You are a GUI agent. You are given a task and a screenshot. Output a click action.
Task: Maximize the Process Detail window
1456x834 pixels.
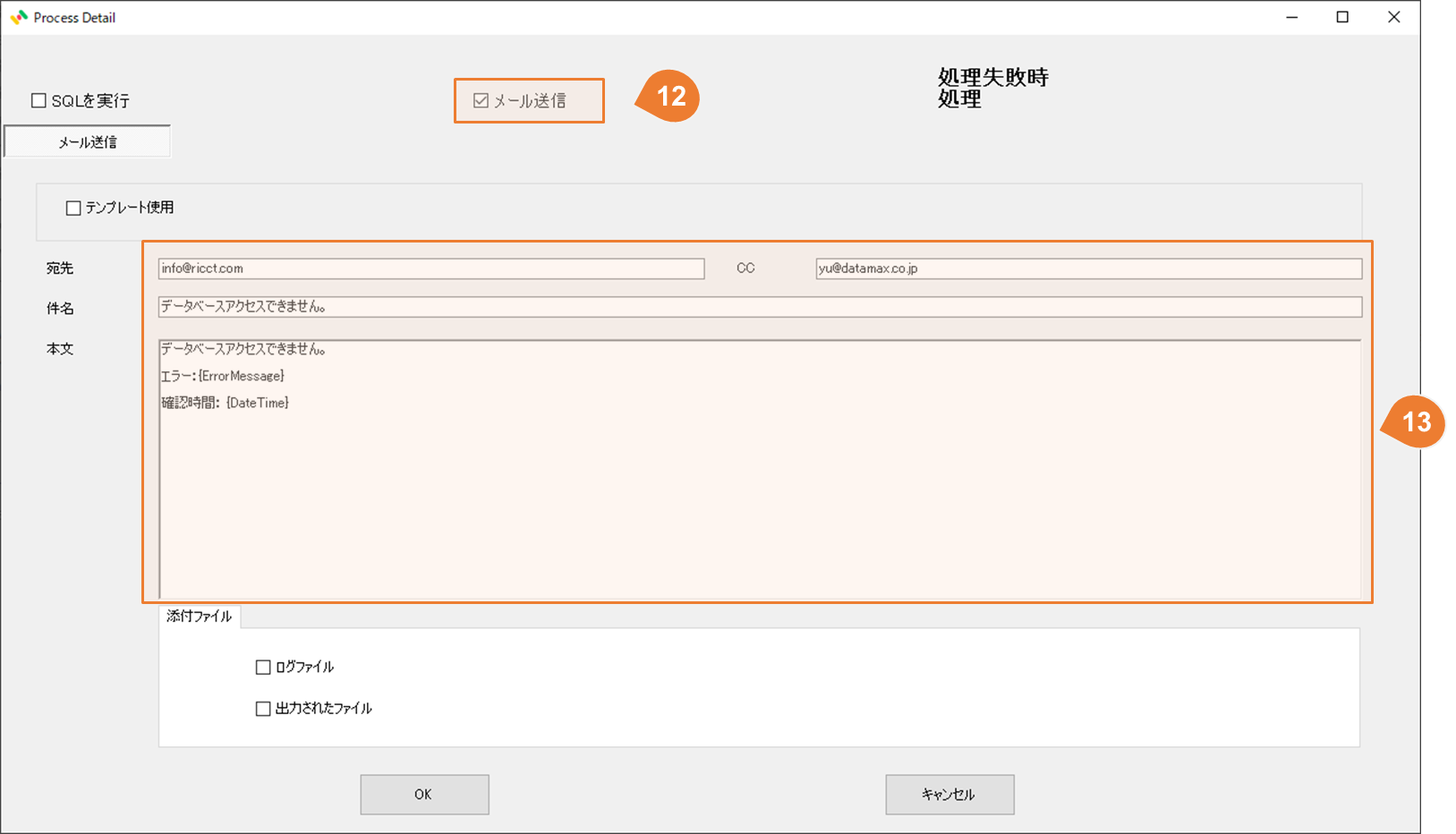point(1342,17)
